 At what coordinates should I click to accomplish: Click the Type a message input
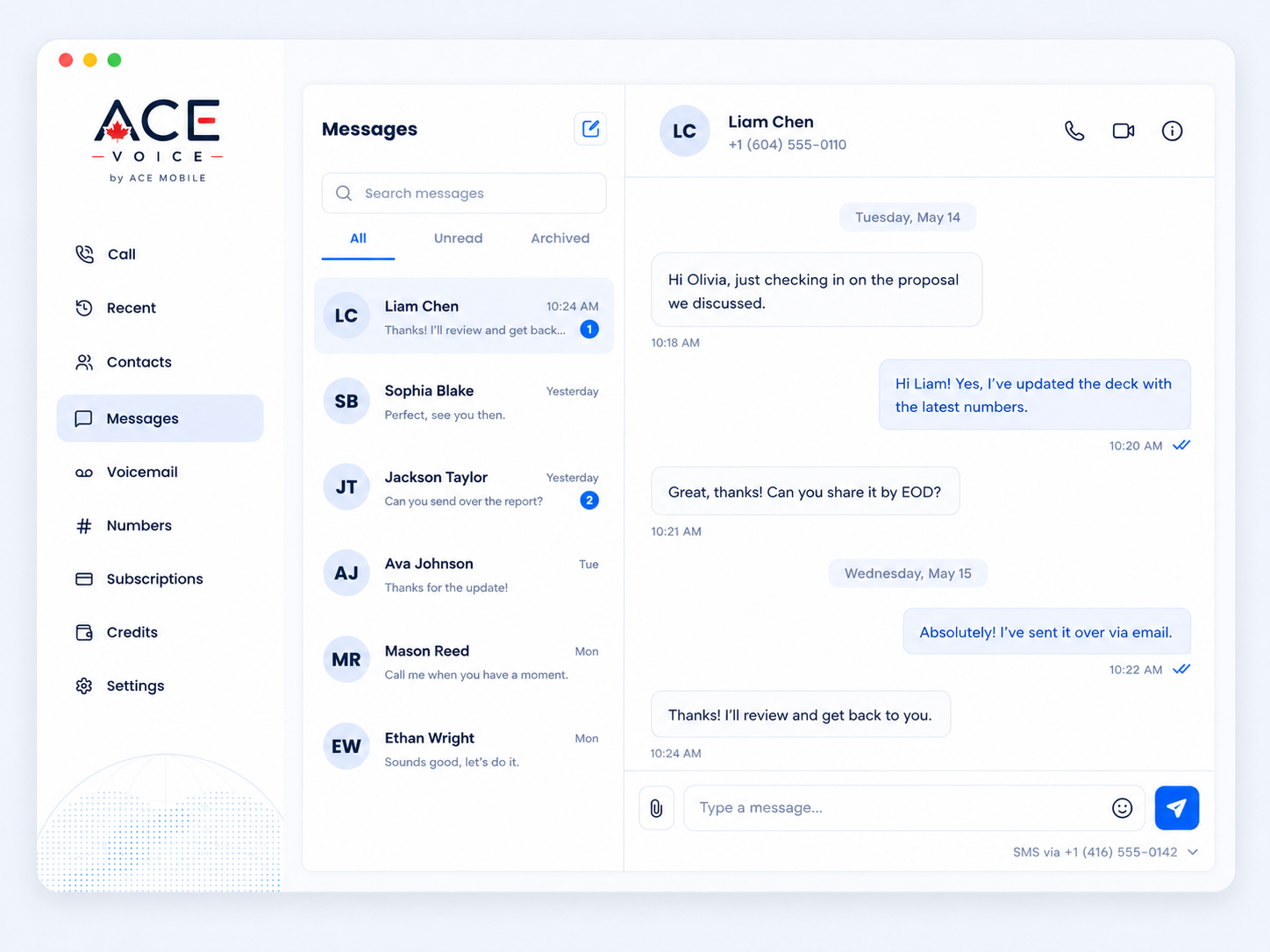point(914,808)
